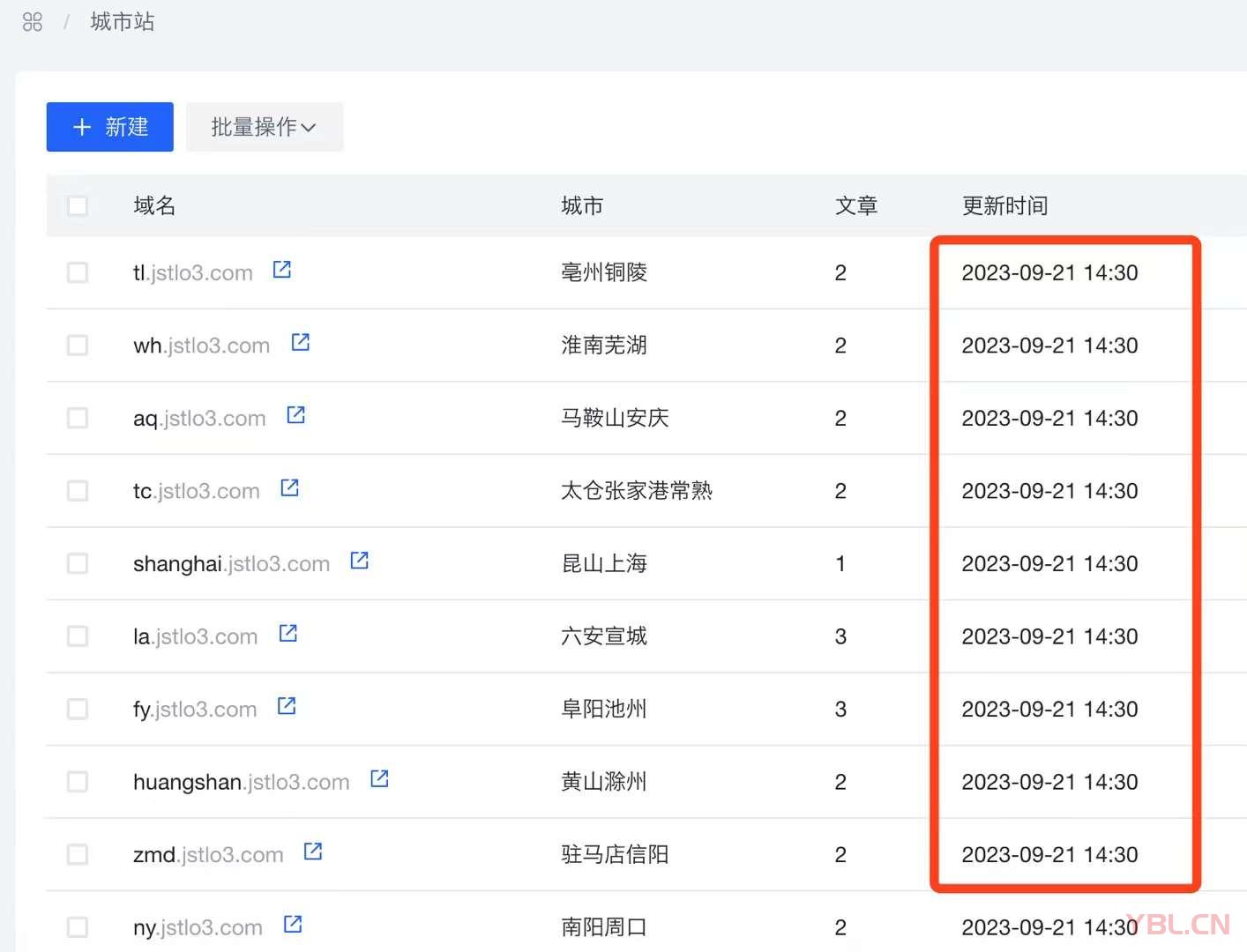The image size is (1247, 952).
Task: Select the fy.jstlo3.com row checkbox
Action: click(78, 710)
